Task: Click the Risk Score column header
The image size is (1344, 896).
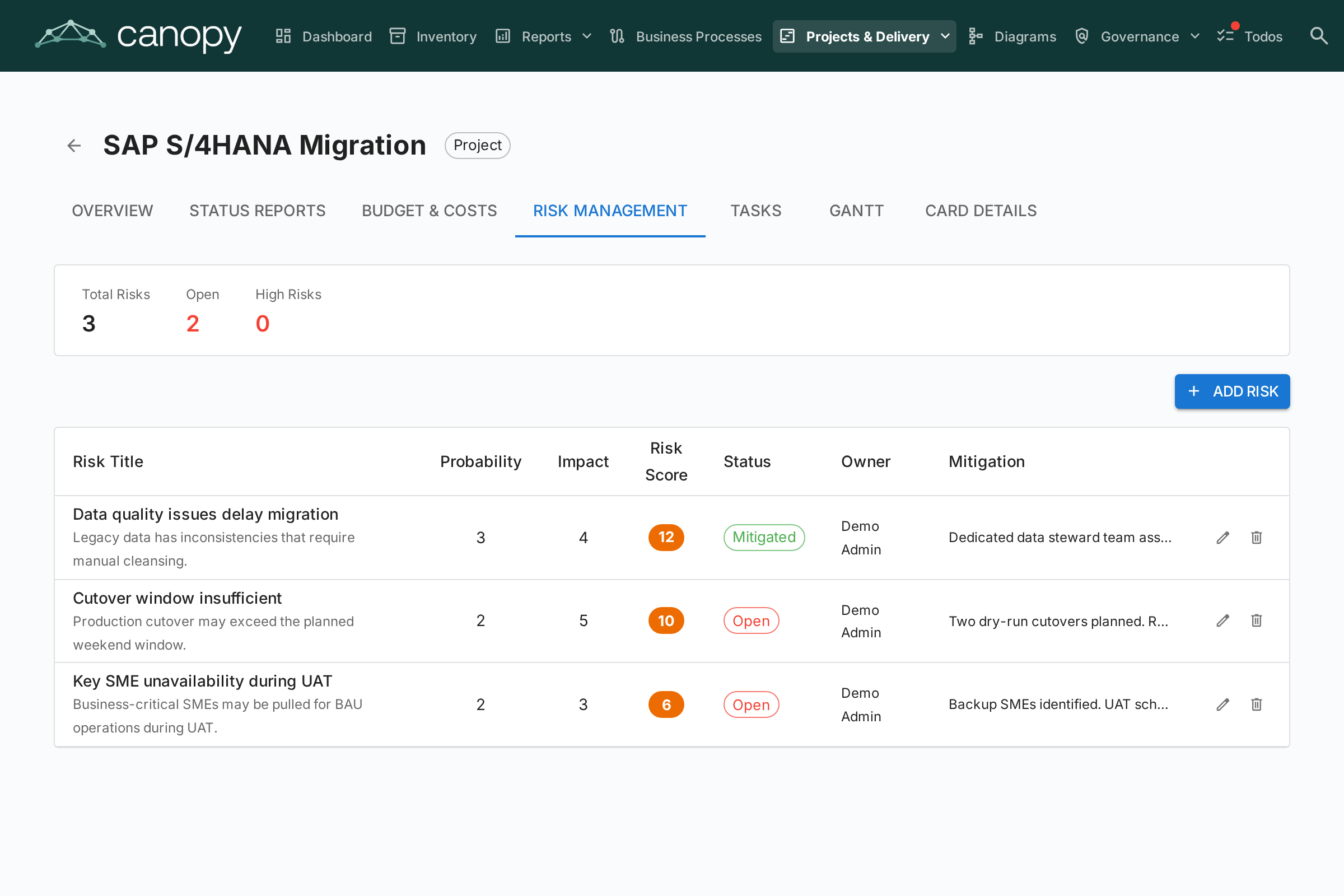Action: [666, 461]
